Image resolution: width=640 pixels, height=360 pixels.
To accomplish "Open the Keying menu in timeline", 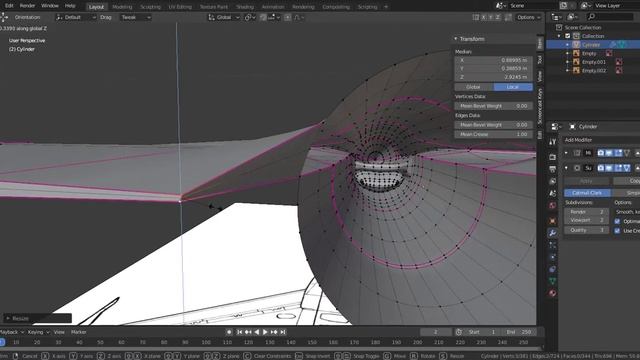I will tap(38, 332).
